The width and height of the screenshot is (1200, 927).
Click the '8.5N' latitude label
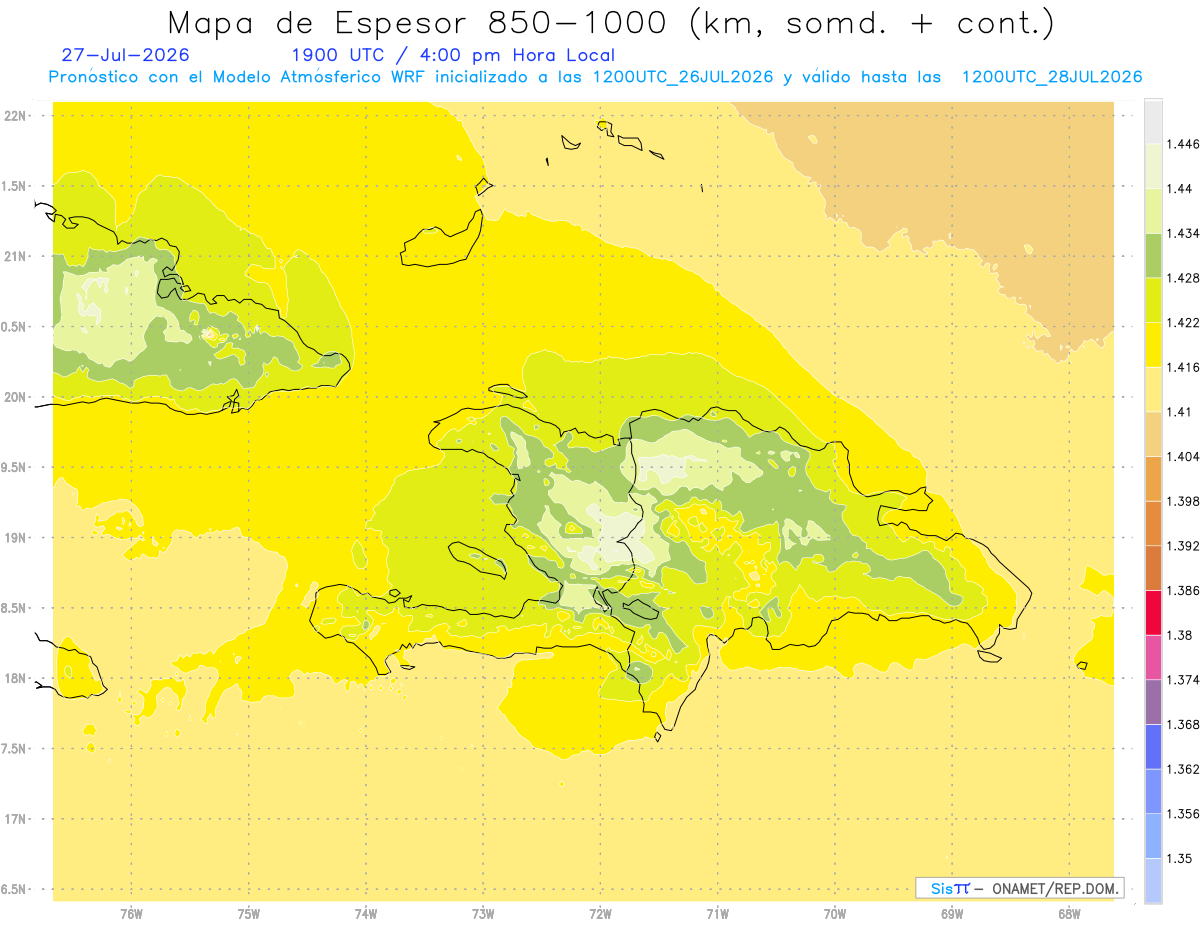[15, 608]
